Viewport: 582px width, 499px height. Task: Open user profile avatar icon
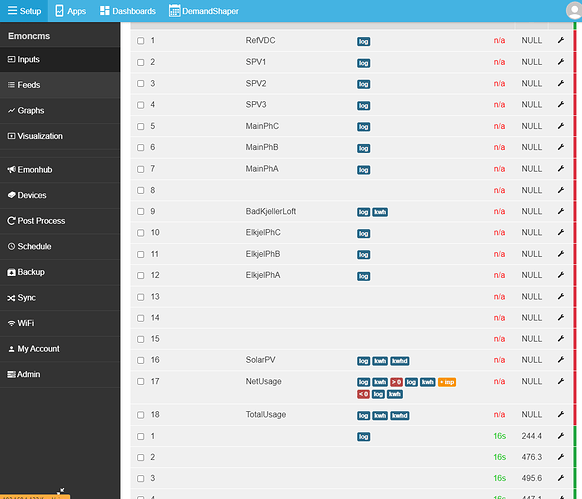click(574, 10)
